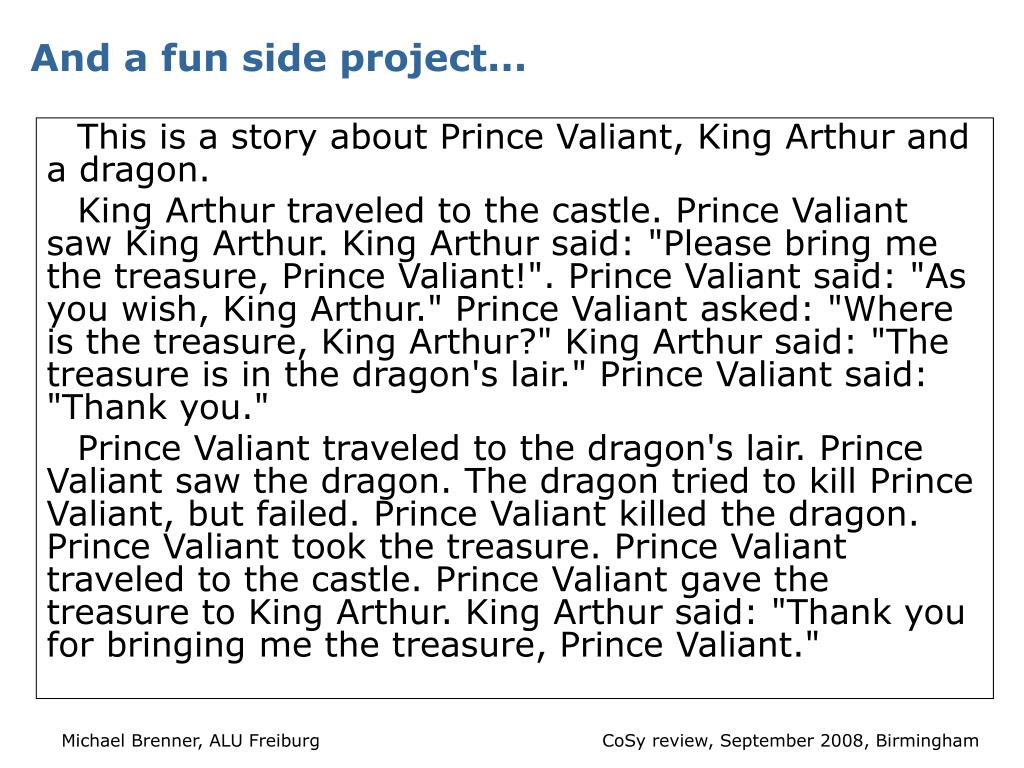This screenshot has width=1024, height=768.
Task: Click the closing line 'for bringing me the treasure, Prince Valiant.'
Action: [433, 646]
